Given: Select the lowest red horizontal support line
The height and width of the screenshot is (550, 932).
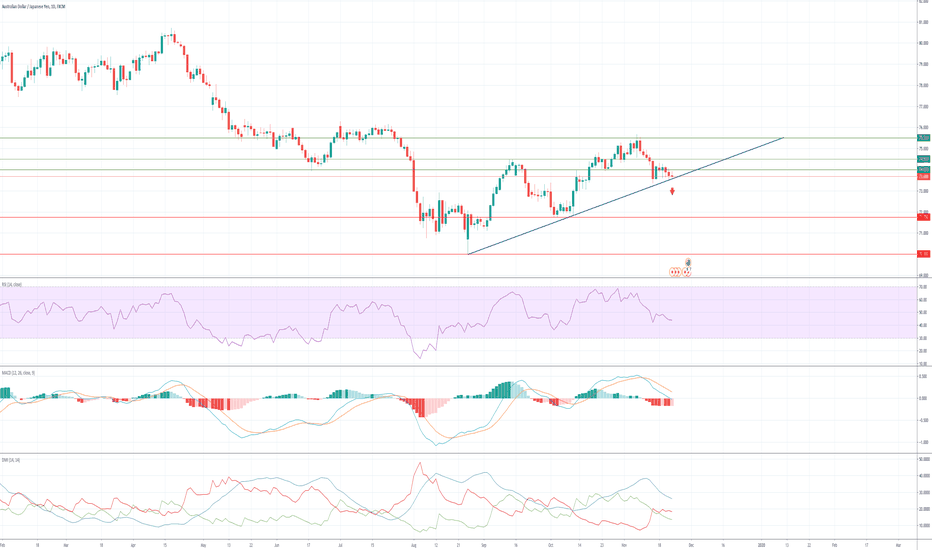Looking at the screenshot, I should point(300,254).
